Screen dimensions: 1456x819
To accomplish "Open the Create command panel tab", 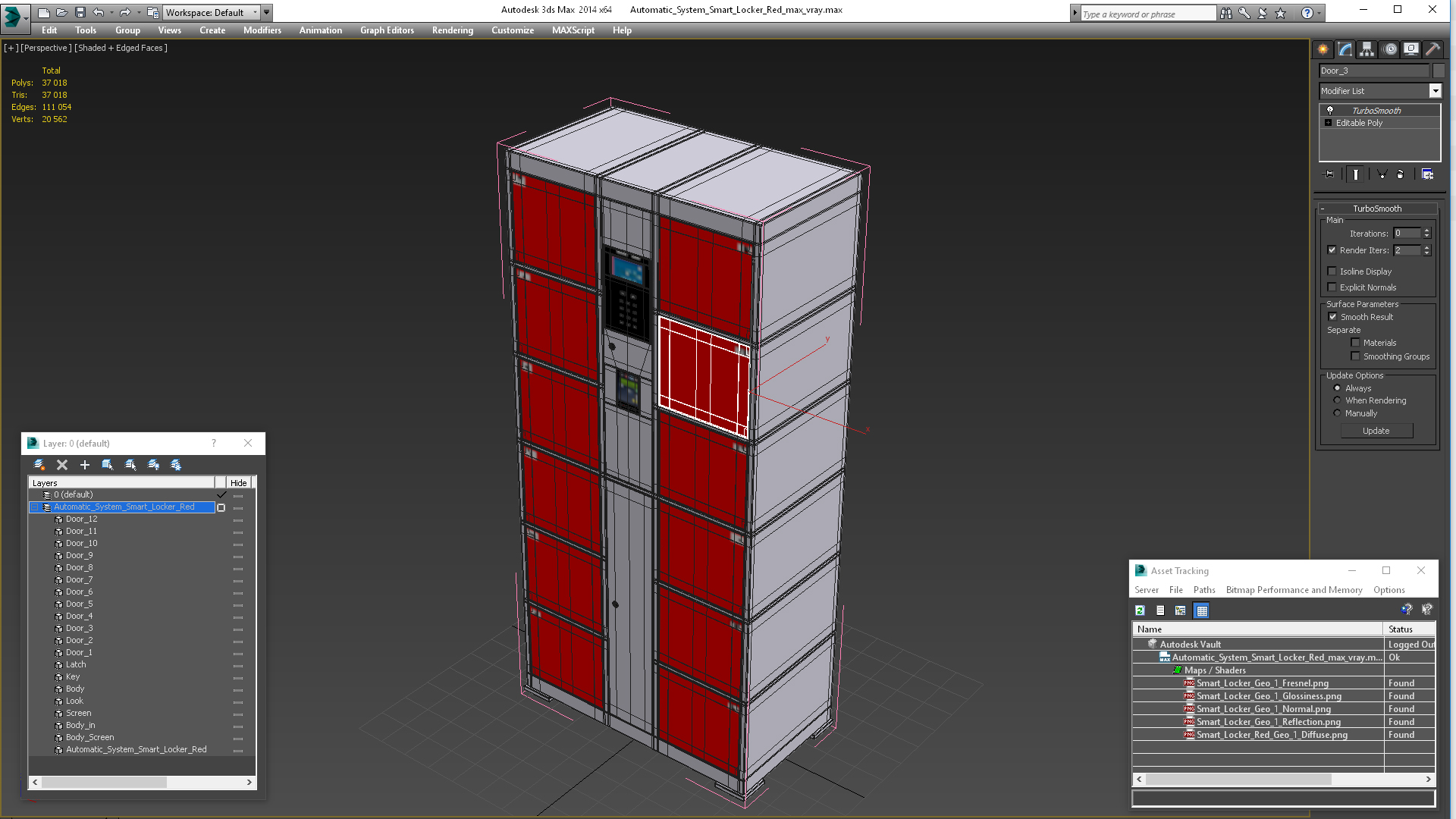I will 1323,49.
